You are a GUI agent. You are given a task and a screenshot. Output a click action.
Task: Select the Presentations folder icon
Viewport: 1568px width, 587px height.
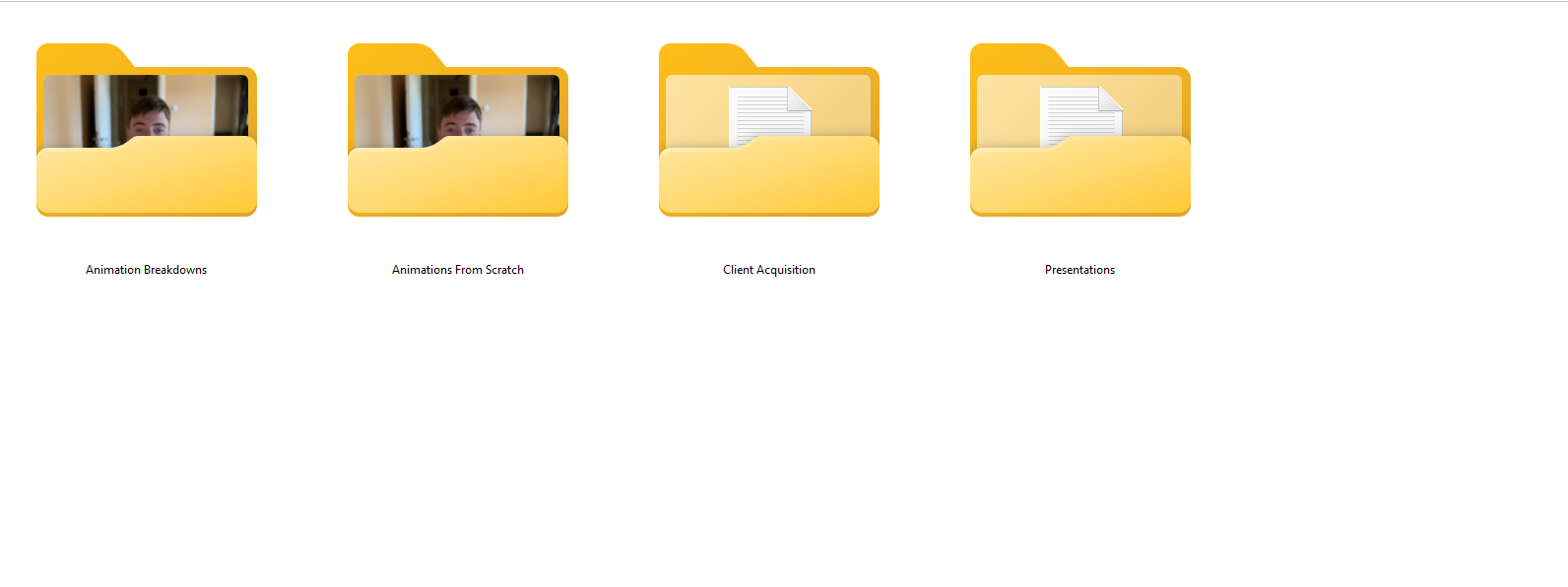pos(1079,177)
